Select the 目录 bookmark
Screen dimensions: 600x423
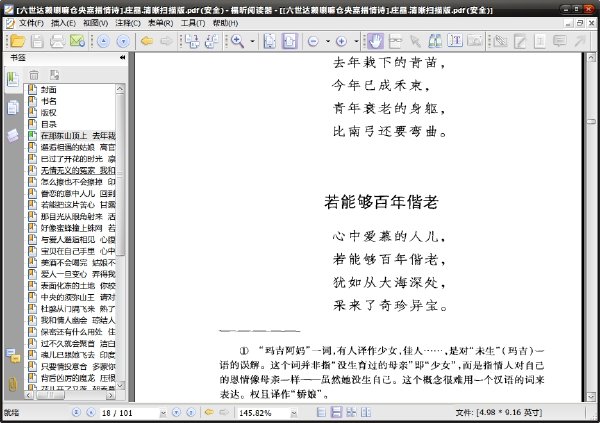pos(49,124)
